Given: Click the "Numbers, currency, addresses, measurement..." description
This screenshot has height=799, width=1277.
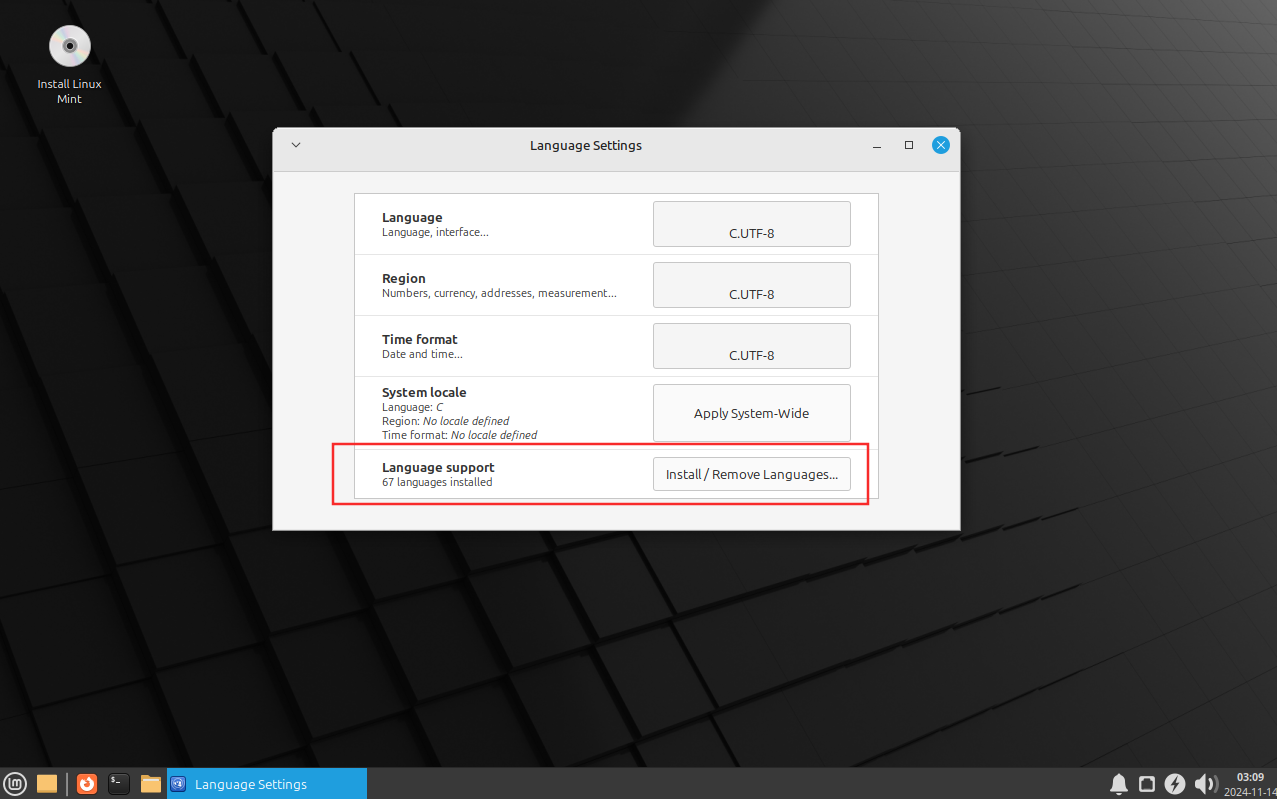Looking at the screenshot, I should (499, 294).
